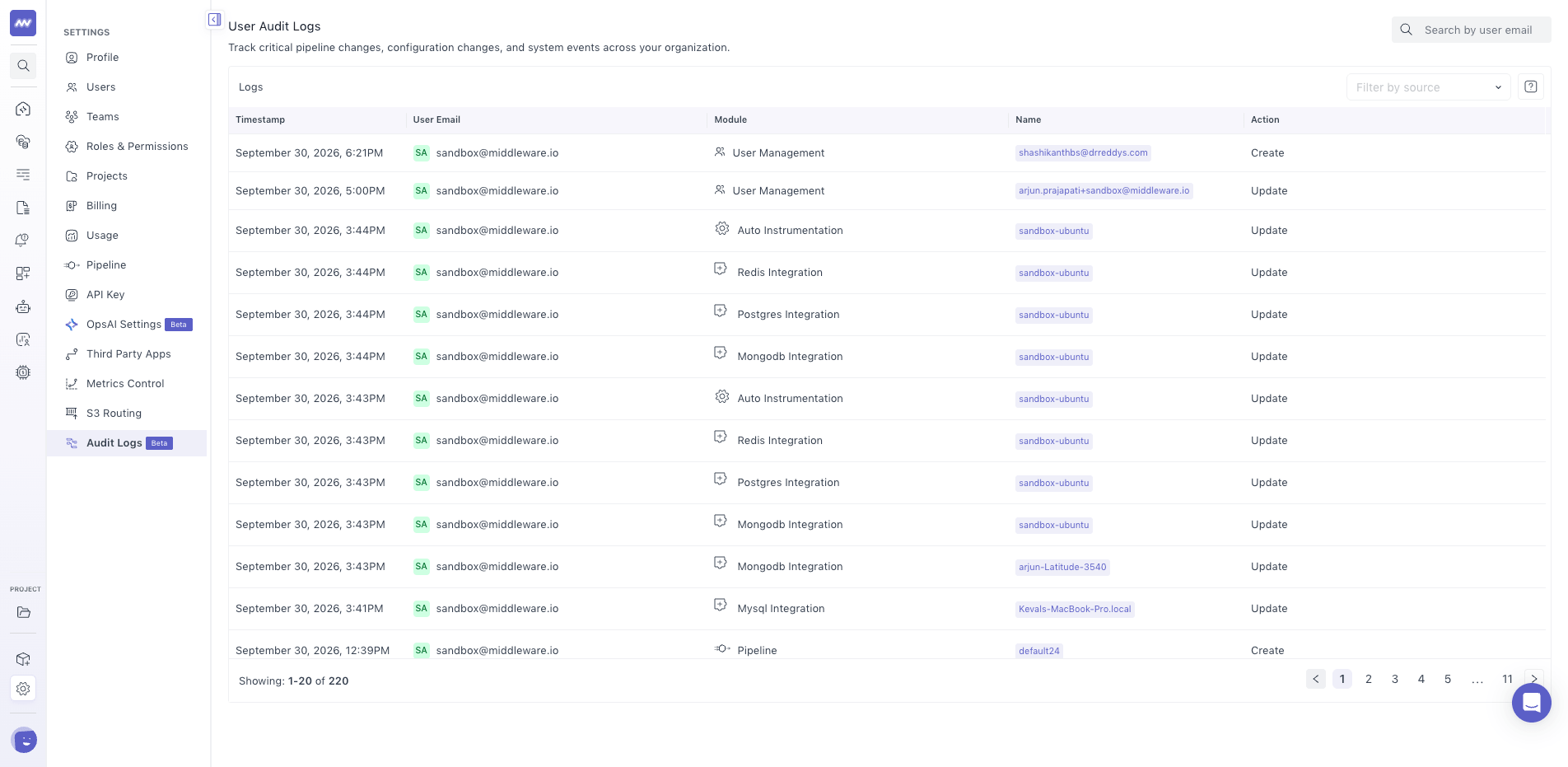Go to page 5 of logs

point(1448,679)
